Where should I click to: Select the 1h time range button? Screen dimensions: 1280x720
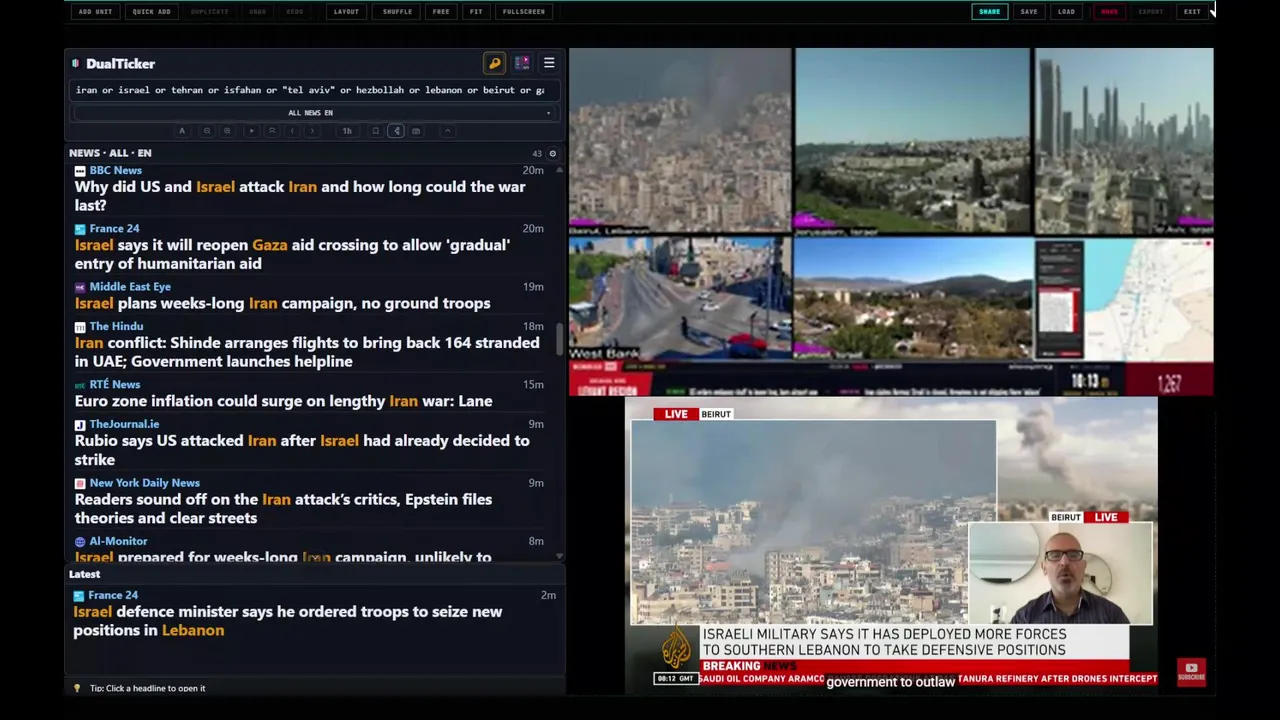click(x=347, y=131)
